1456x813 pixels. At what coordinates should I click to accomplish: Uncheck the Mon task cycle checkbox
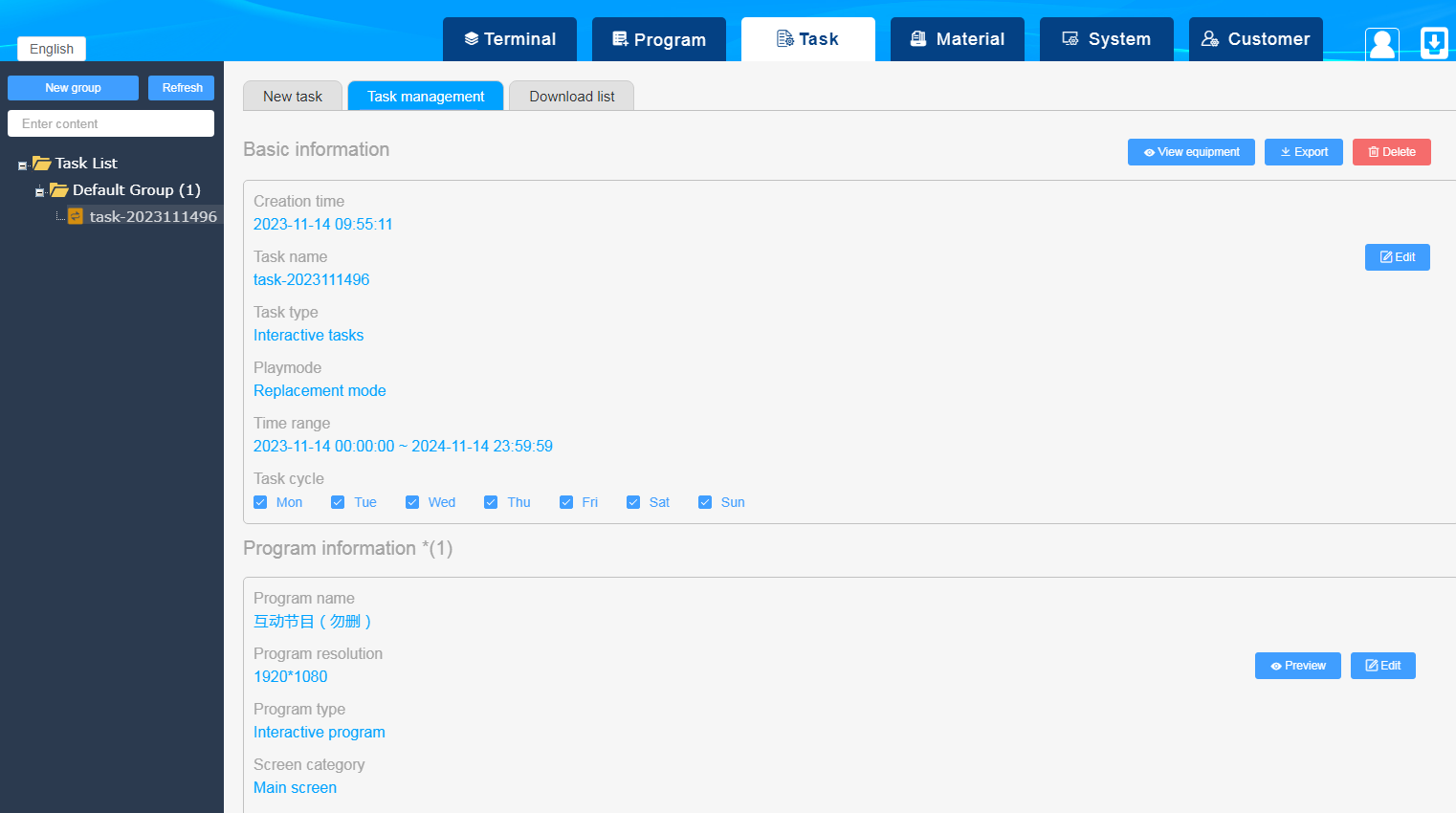coord(260,502)
